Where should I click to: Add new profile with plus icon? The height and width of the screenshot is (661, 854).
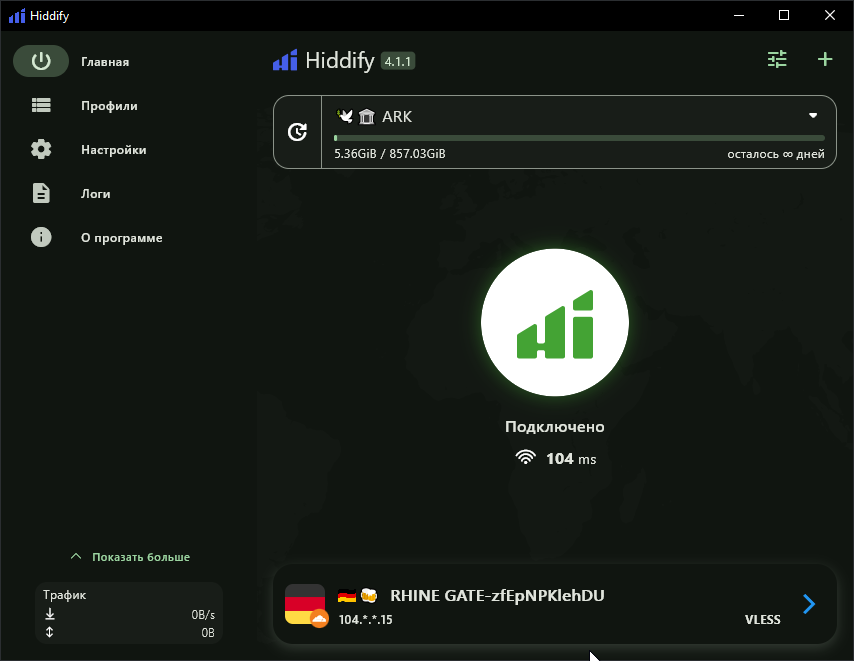click(x=824, y=60)
